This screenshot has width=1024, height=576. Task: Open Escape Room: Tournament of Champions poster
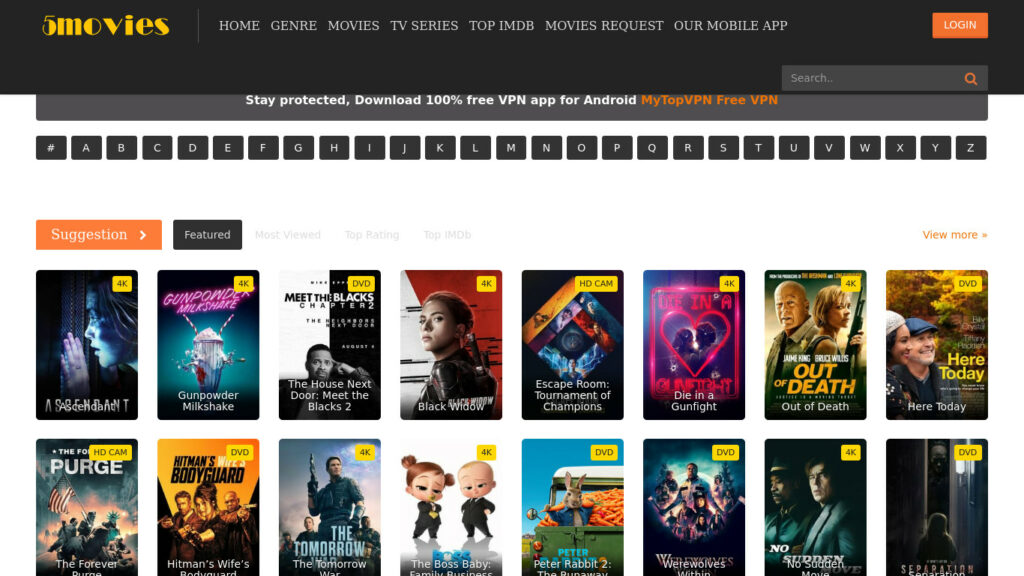573,345
